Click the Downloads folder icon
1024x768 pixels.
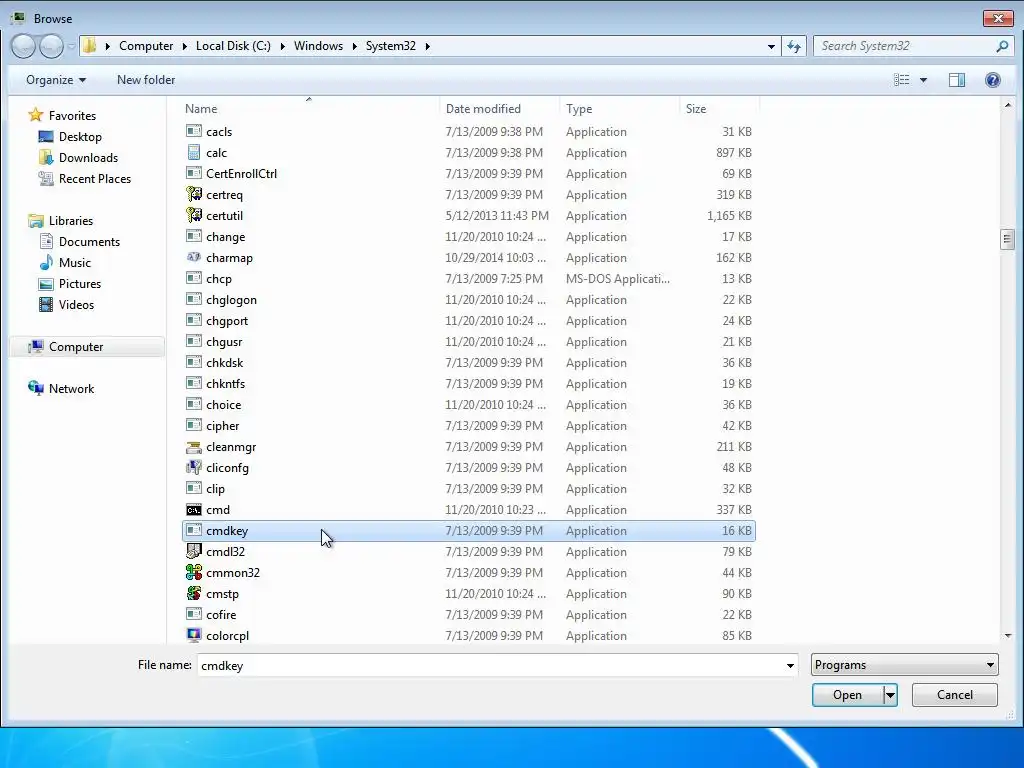click(46, 157)
